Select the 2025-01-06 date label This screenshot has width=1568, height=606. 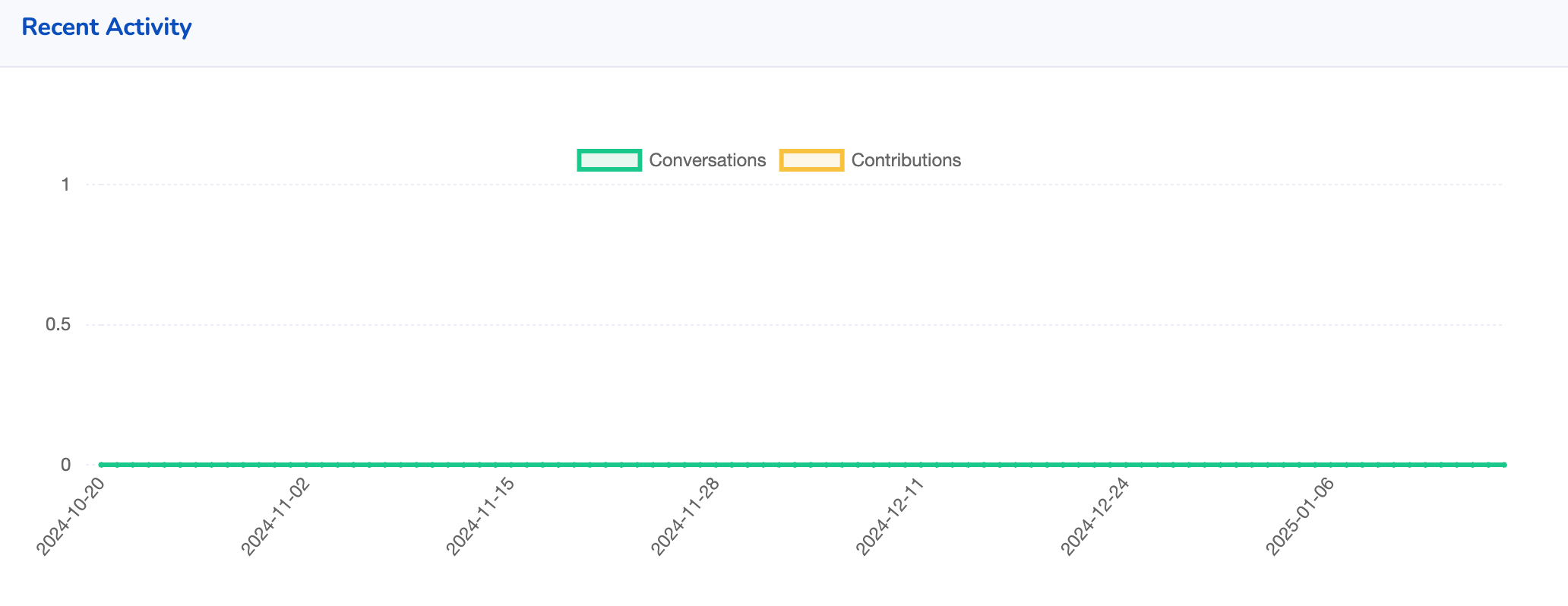tap(1298, 517)
